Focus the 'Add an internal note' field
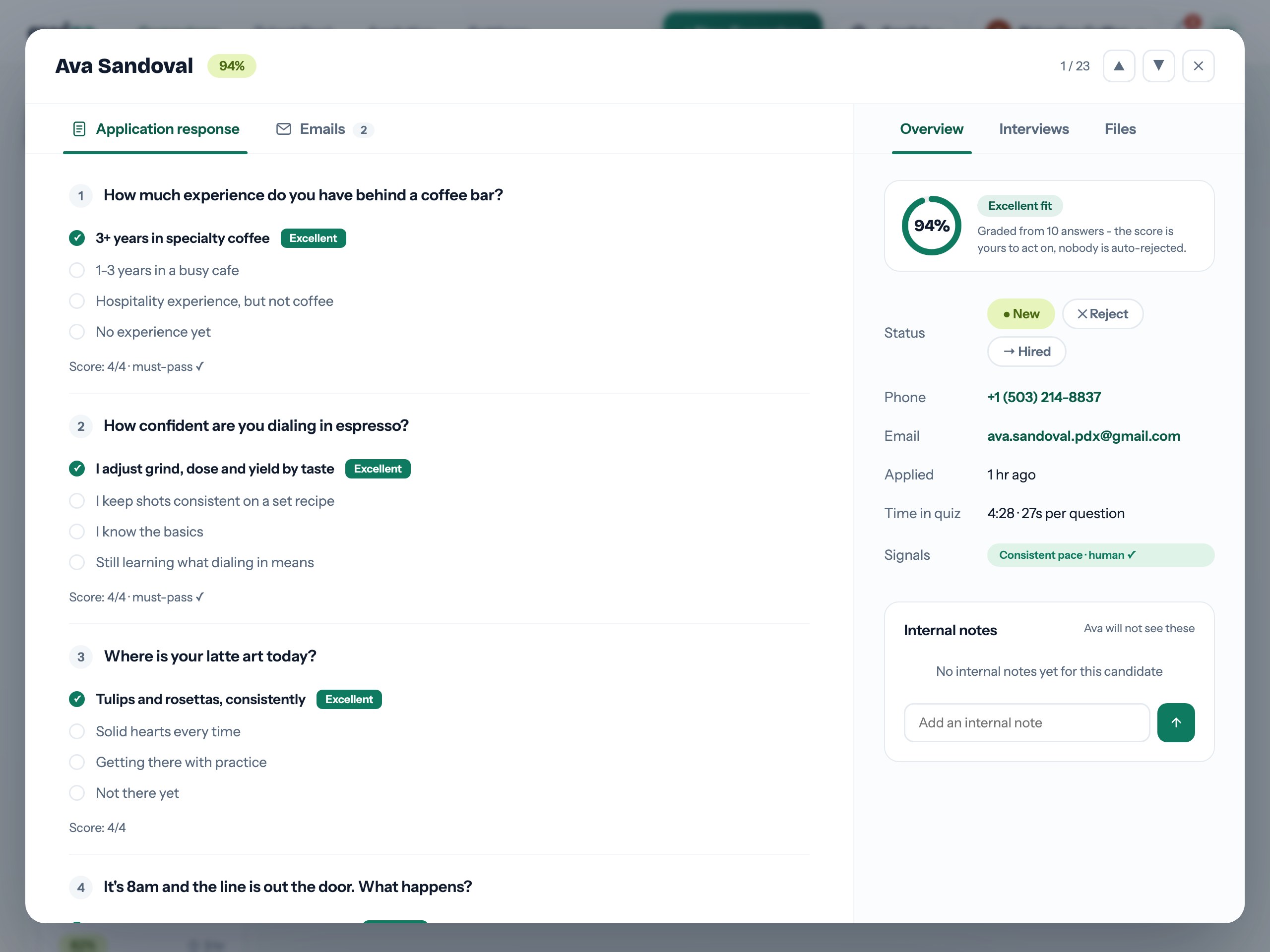1270x952 pixels. (x=1026, y=722)
